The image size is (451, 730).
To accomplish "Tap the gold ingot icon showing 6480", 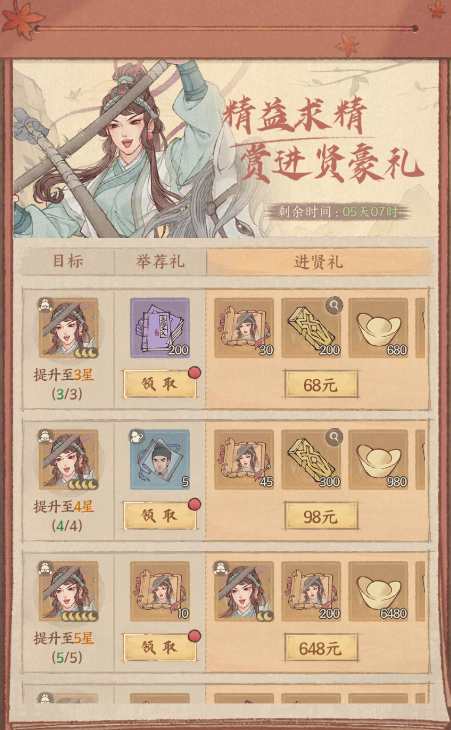I will point(378,591).
